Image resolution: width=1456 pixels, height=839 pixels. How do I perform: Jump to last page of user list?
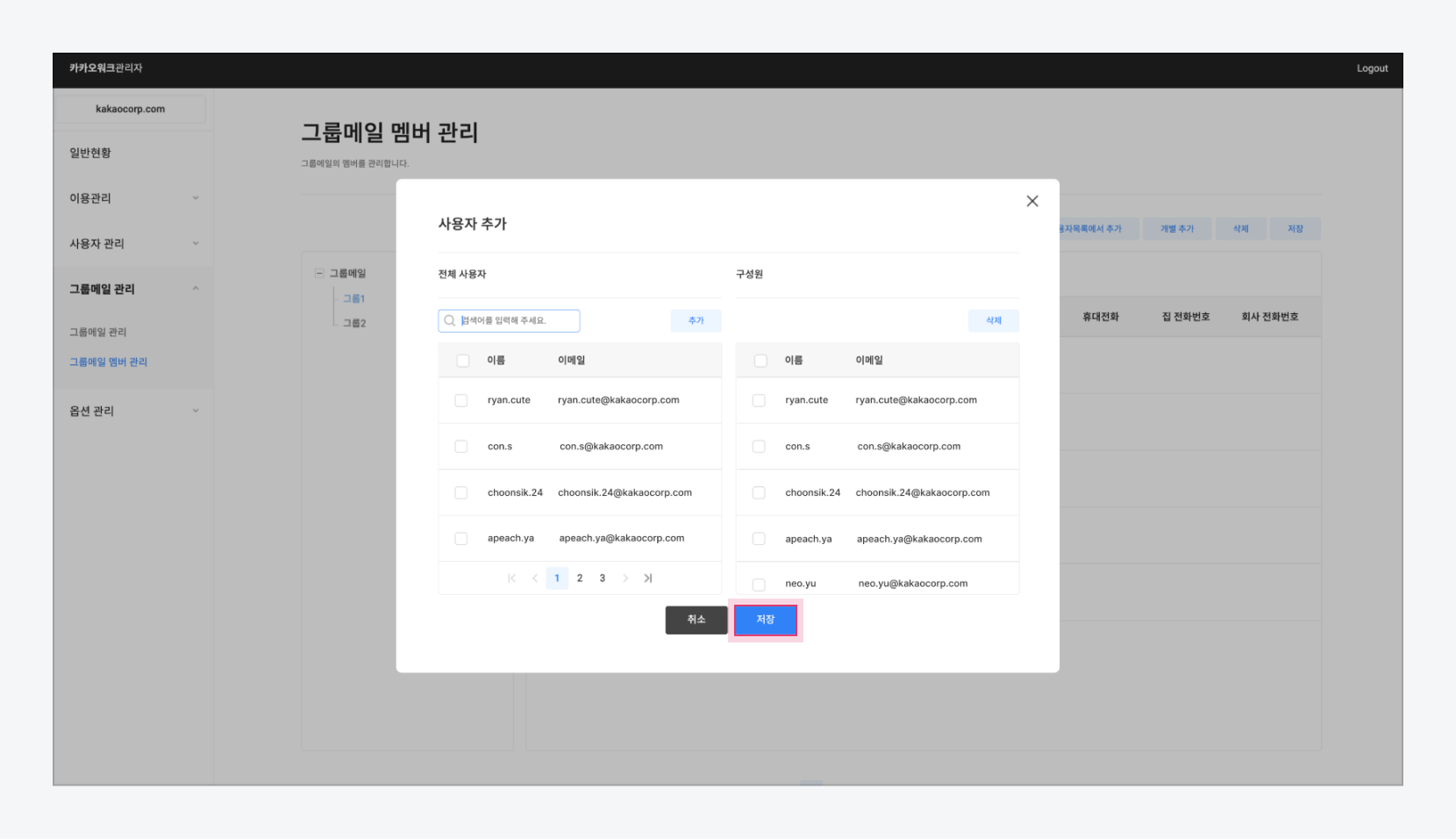click(x=648, y=578)
